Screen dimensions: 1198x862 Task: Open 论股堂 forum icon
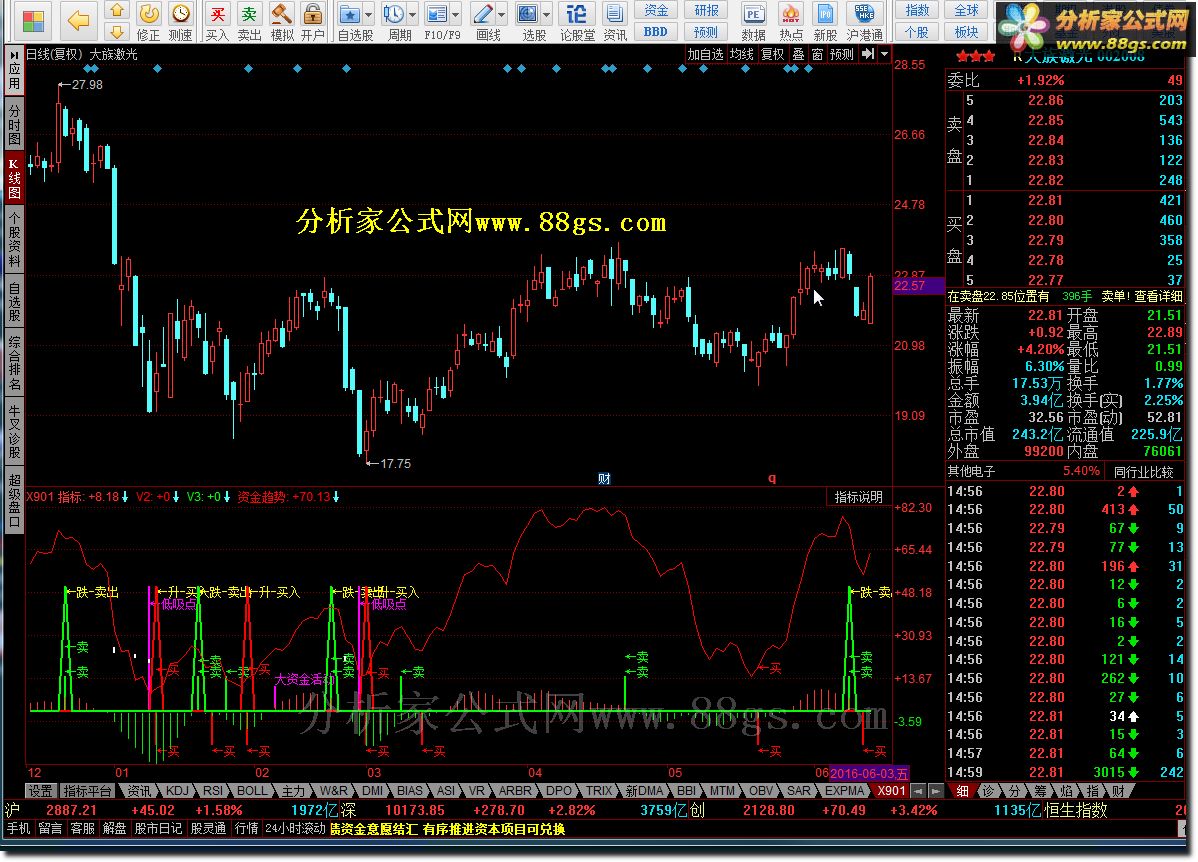[x=577, y=21]
